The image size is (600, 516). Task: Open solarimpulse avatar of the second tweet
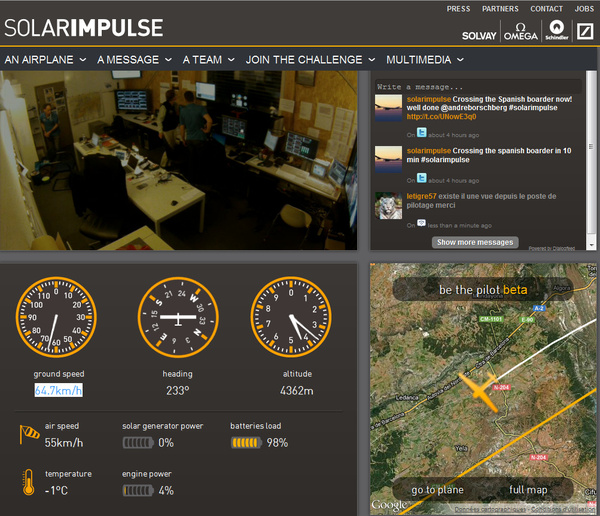[388, 159]
